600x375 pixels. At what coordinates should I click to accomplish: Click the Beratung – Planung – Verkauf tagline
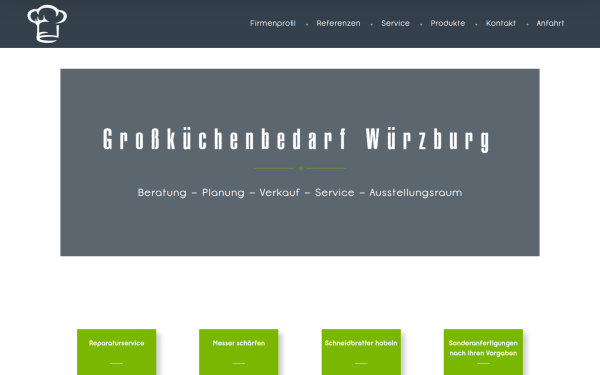(300, 192)
